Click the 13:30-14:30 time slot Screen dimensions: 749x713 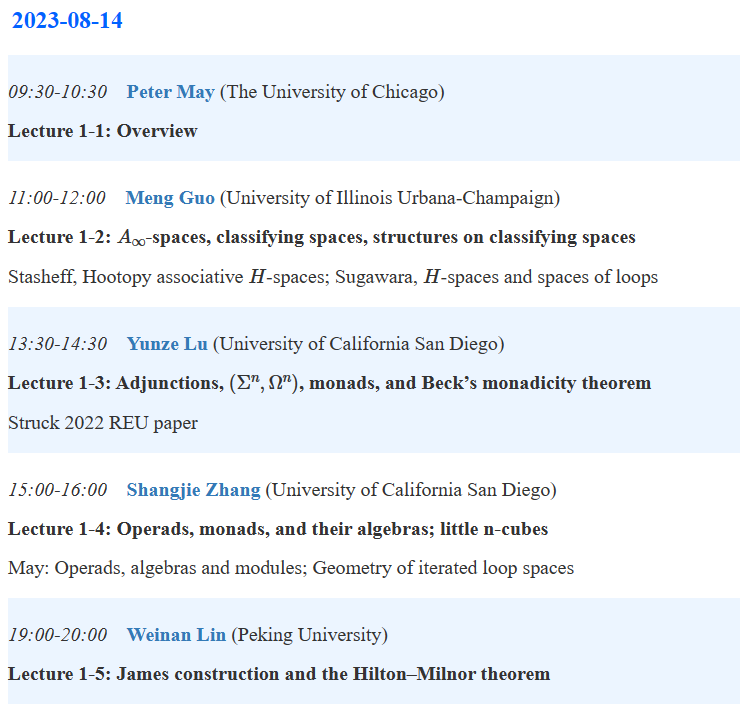click(58, 344)
